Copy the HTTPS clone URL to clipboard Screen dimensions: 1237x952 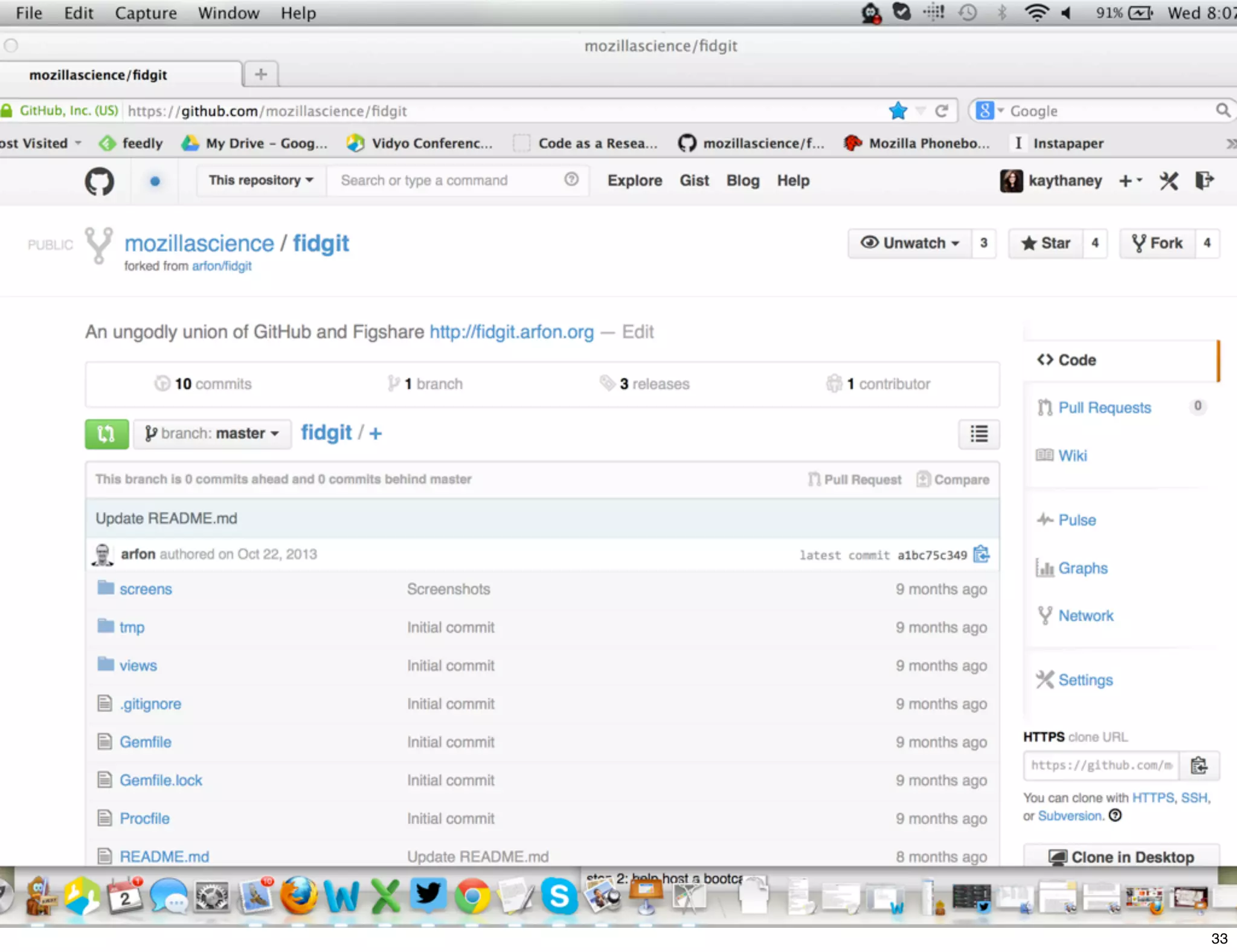pyautogui.click(x=1199, y=765)
